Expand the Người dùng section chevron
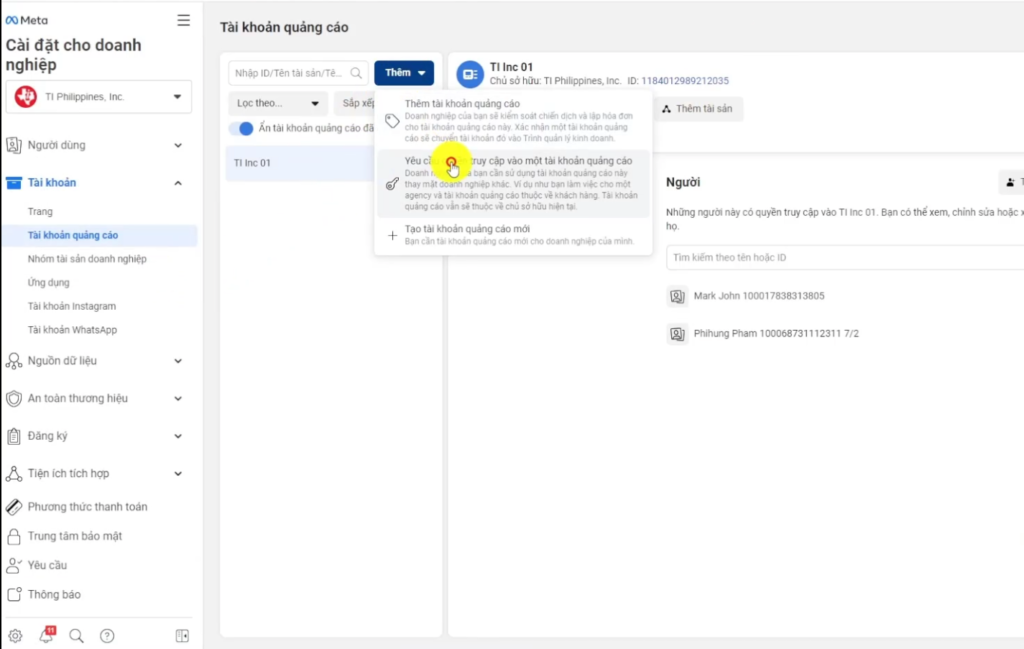The width and height of the screenshot is (1024, 649). (x=178, y=146)
